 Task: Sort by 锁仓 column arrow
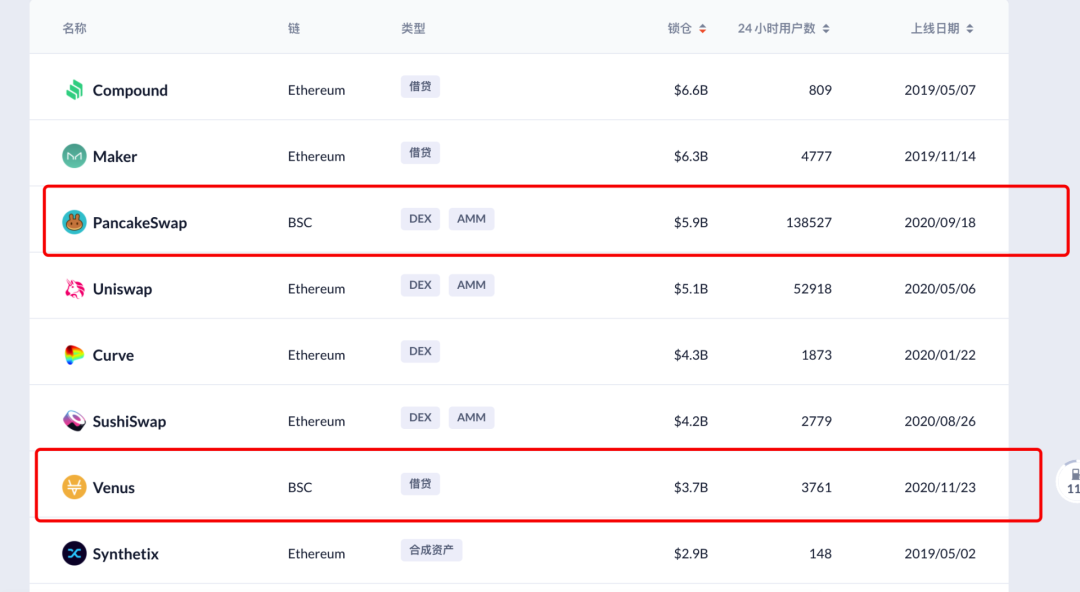pos(702,29)
